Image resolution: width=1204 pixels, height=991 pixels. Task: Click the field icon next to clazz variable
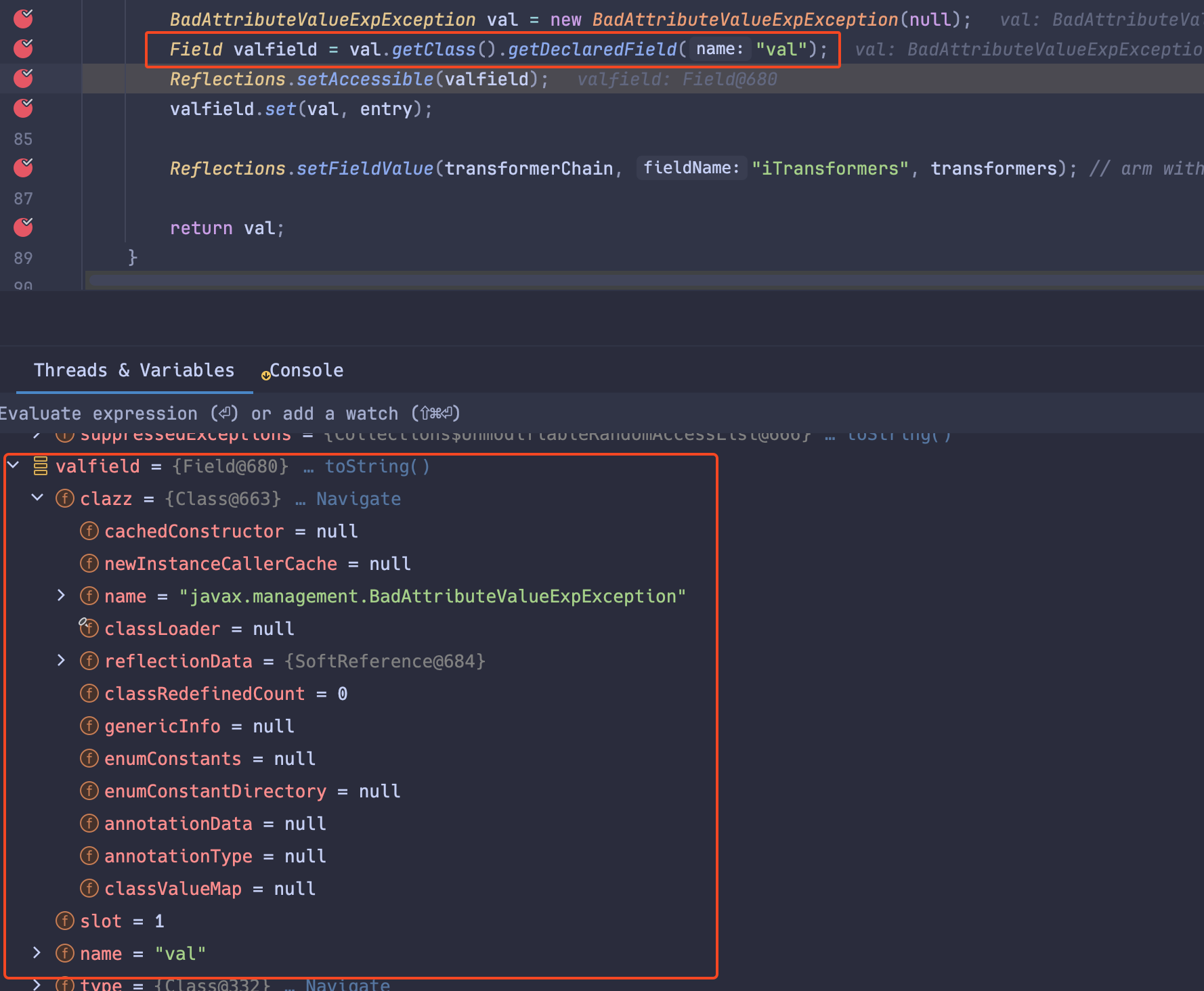pos(64,498)
